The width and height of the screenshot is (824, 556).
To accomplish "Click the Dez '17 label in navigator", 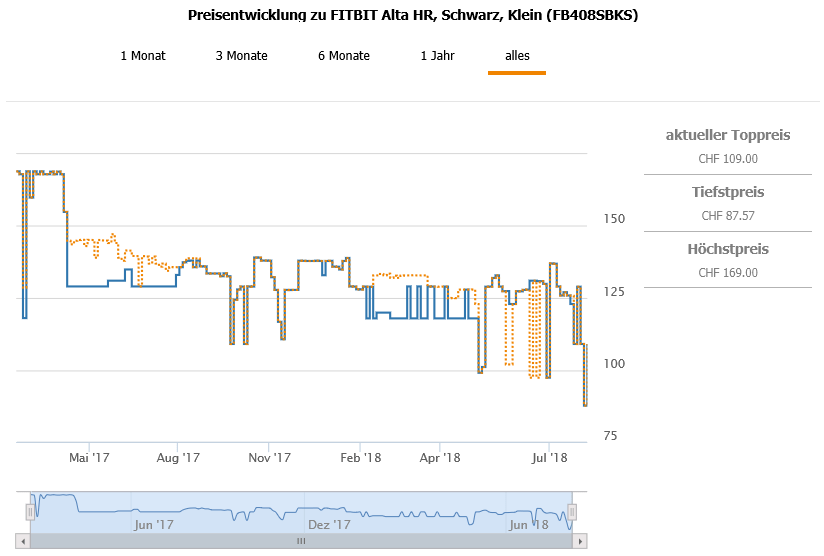I will (x=329, y=524).
